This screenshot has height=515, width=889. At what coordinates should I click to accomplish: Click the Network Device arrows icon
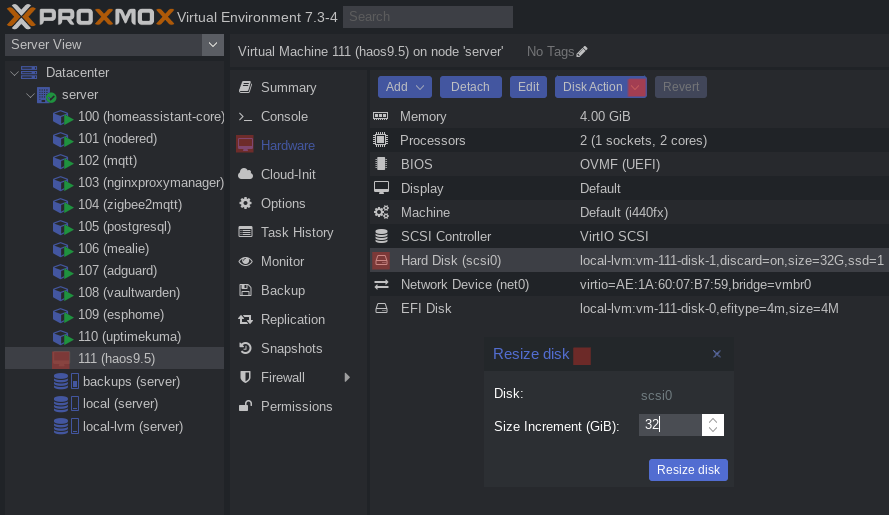click(382, 284)
